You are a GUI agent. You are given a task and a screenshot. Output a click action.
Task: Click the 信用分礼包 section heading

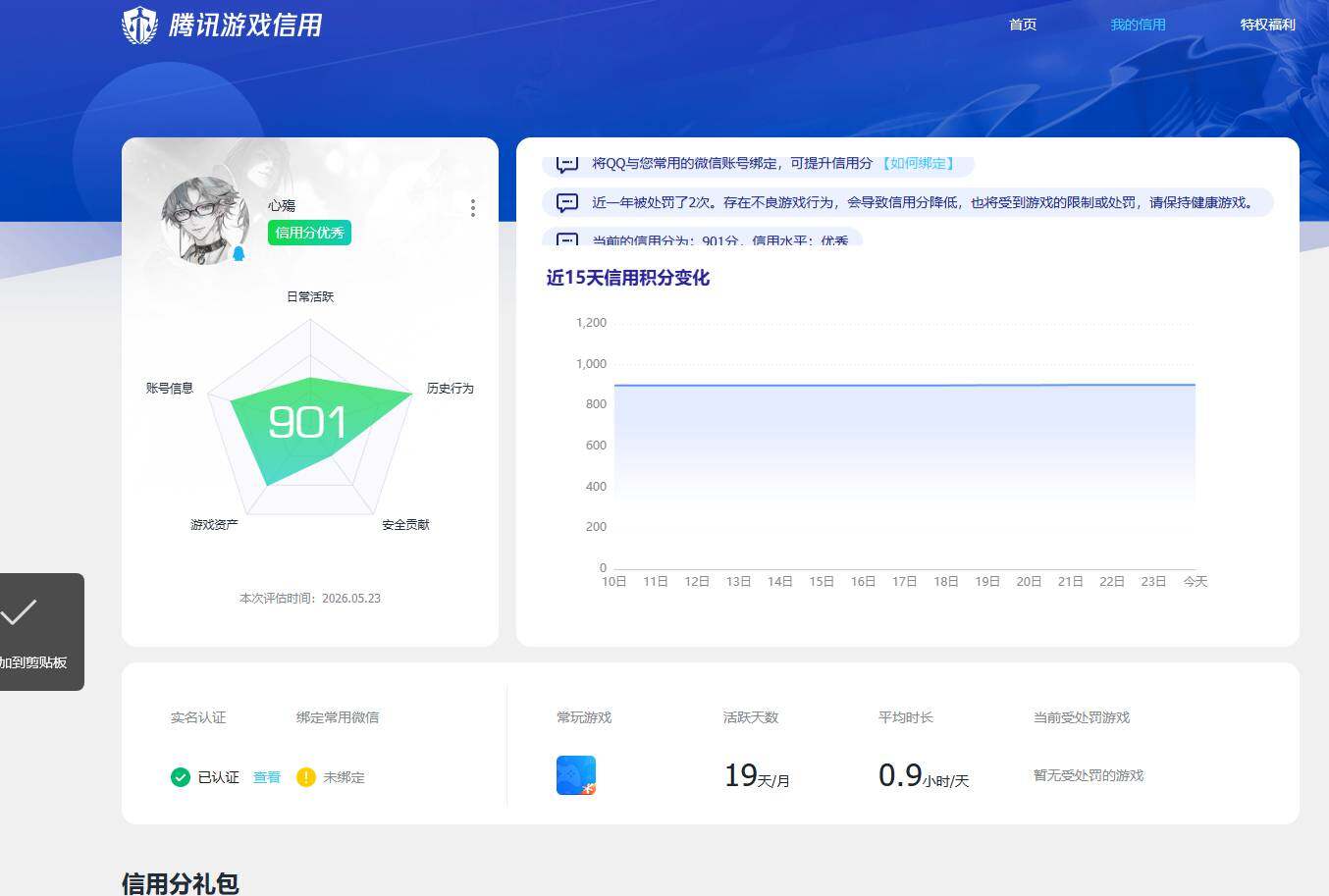181,883
